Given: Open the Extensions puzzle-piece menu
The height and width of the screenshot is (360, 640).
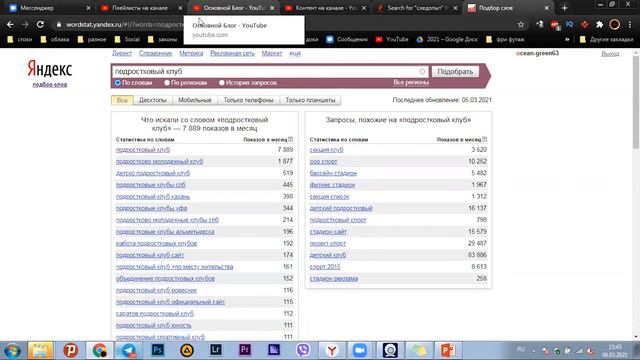Looking at the screenshot, I should pyautogui.click(x=599, y=24).
